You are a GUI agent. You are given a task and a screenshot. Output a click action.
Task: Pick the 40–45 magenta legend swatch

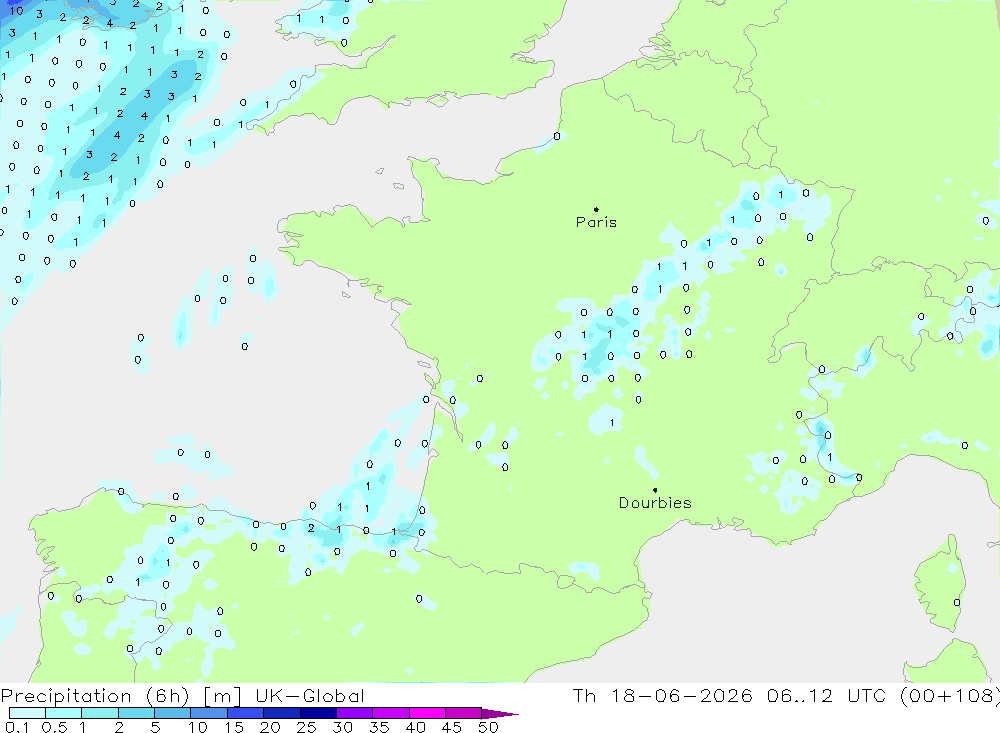pos(427,713)
